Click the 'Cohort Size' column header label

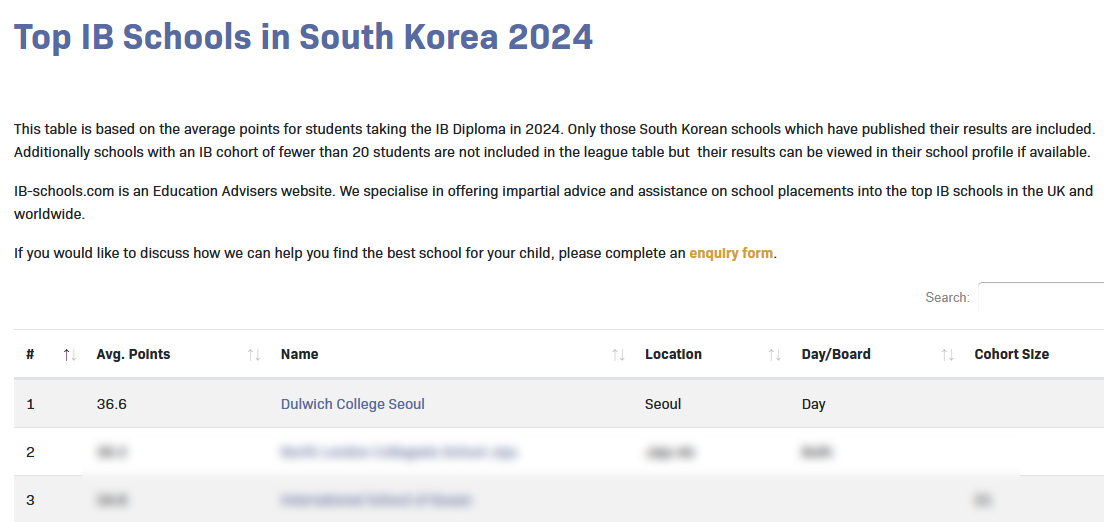tap(1011, 354)
